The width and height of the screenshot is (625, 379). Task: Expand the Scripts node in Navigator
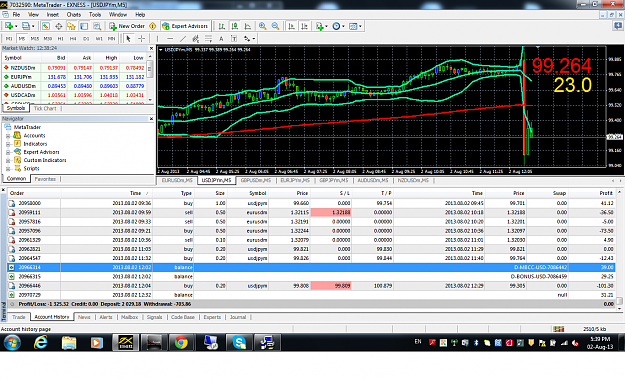[8, 169]
